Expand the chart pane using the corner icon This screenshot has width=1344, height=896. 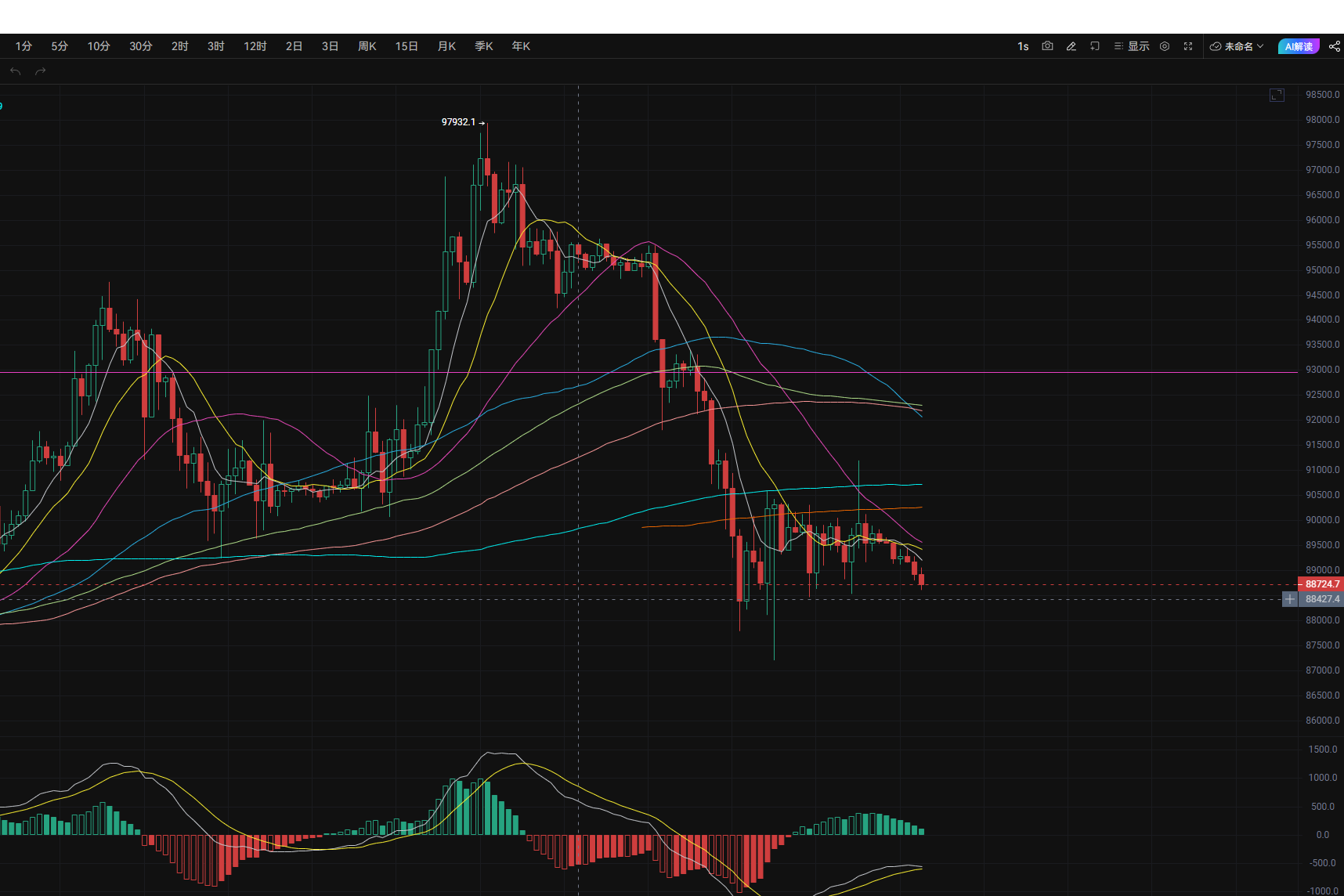point(1277,95)
